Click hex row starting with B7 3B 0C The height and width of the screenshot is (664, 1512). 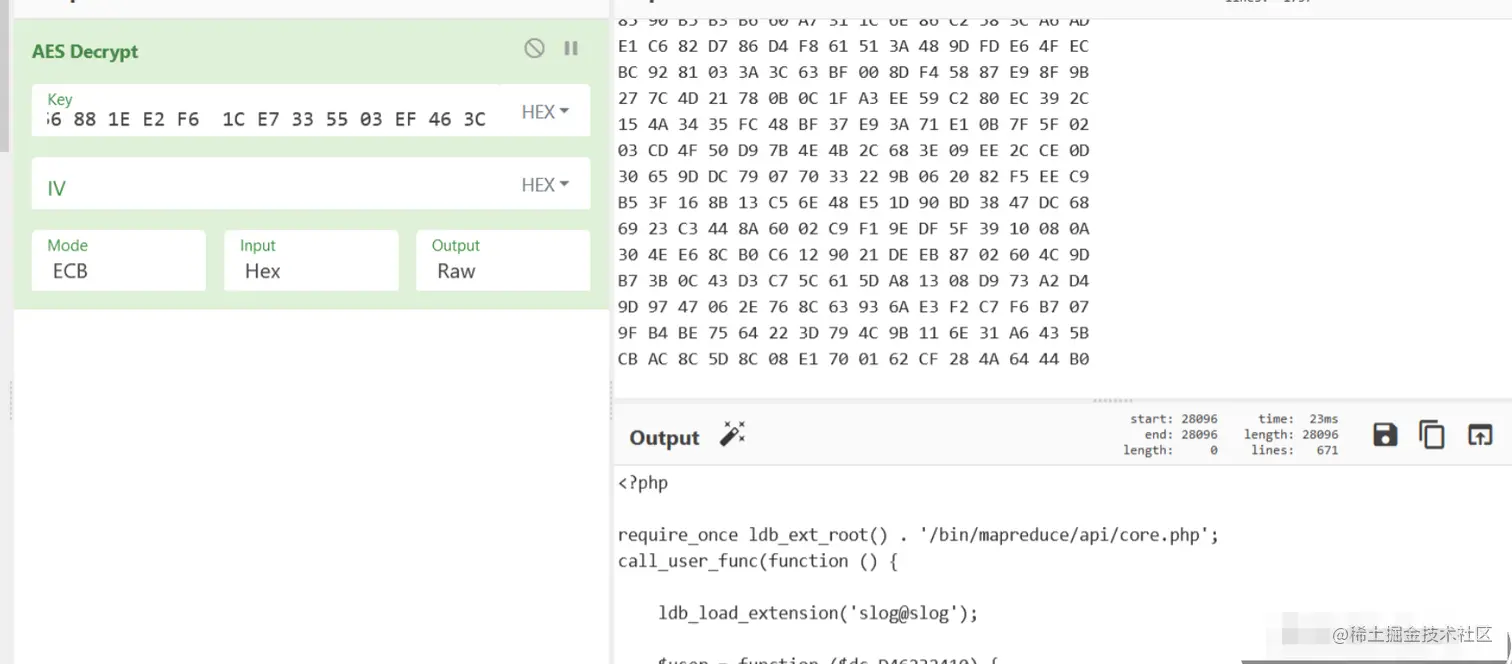coord(853,280)
